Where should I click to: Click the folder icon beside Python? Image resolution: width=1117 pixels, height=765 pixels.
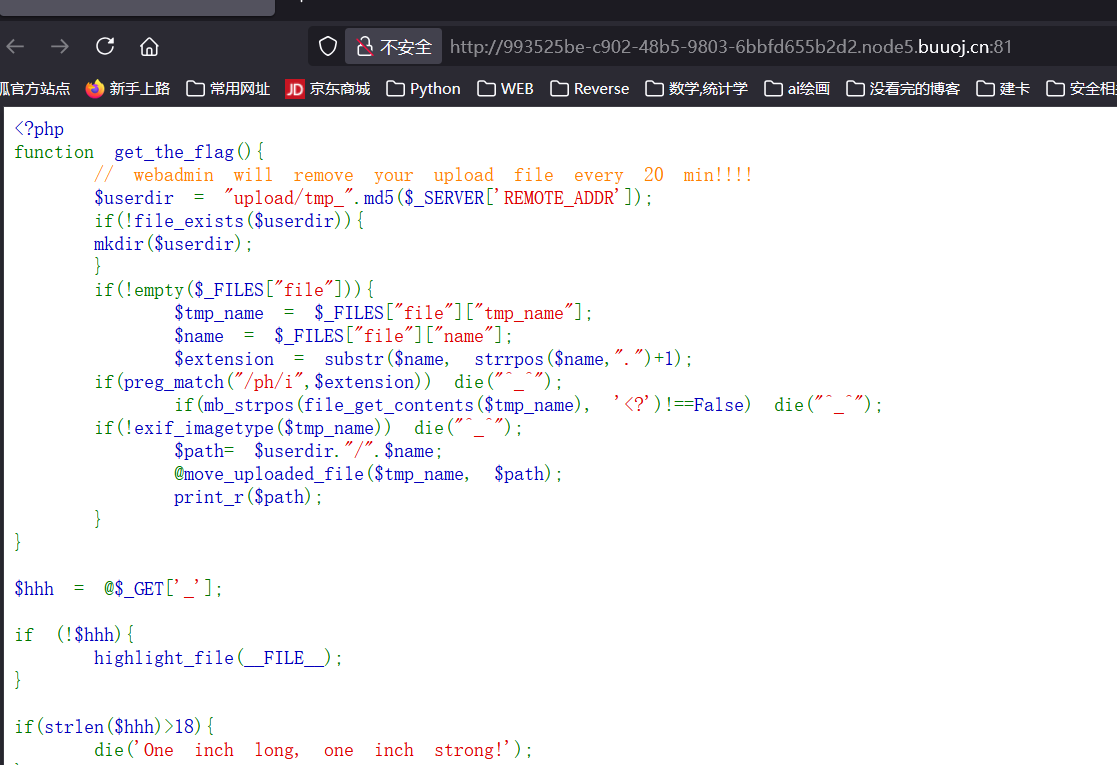[x=395, y=88]
